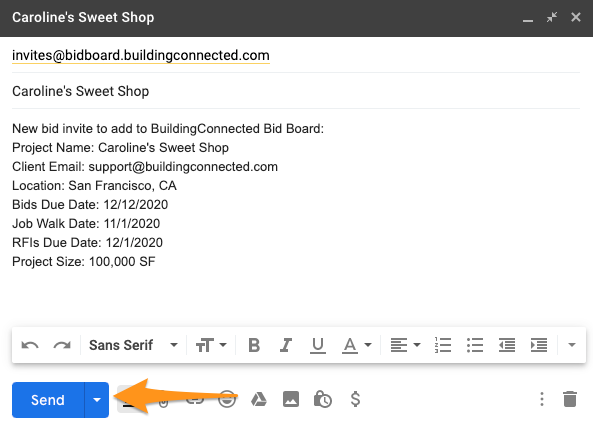This screenshot has width=593, height=428.
Task: Click the 'Project Name: Caroline's Sweet Shop' line
Action: pyautogui.click(x=120, y=148)
